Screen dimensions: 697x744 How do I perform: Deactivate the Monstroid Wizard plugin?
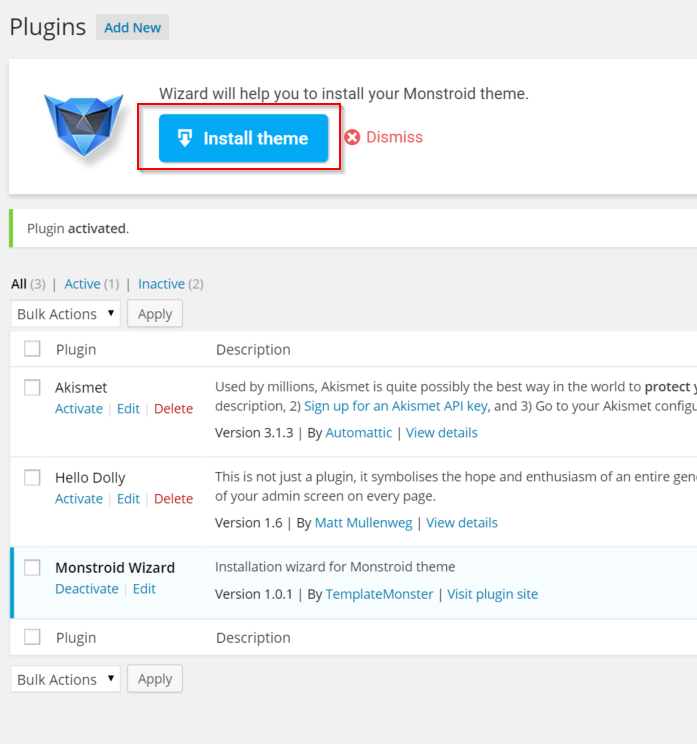[x=87, y=589]
